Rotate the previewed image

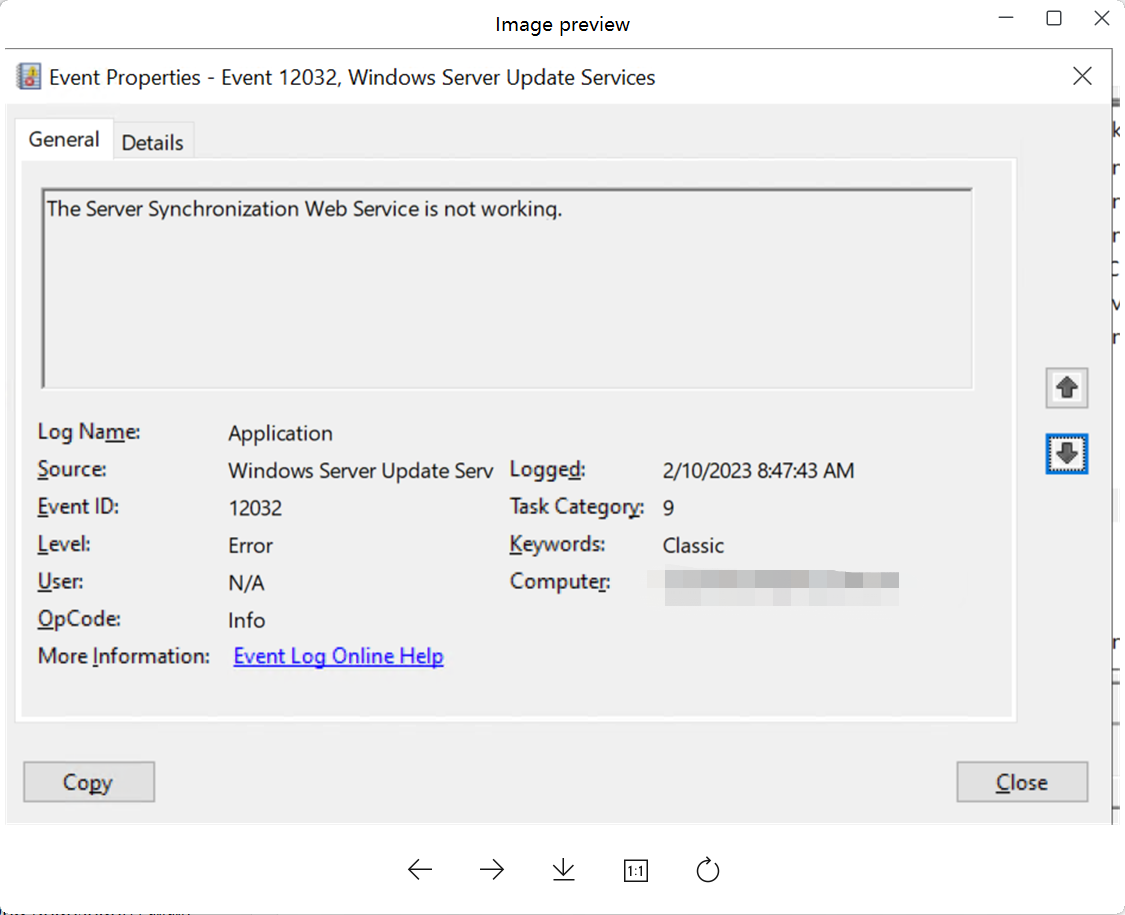point(707,870)
